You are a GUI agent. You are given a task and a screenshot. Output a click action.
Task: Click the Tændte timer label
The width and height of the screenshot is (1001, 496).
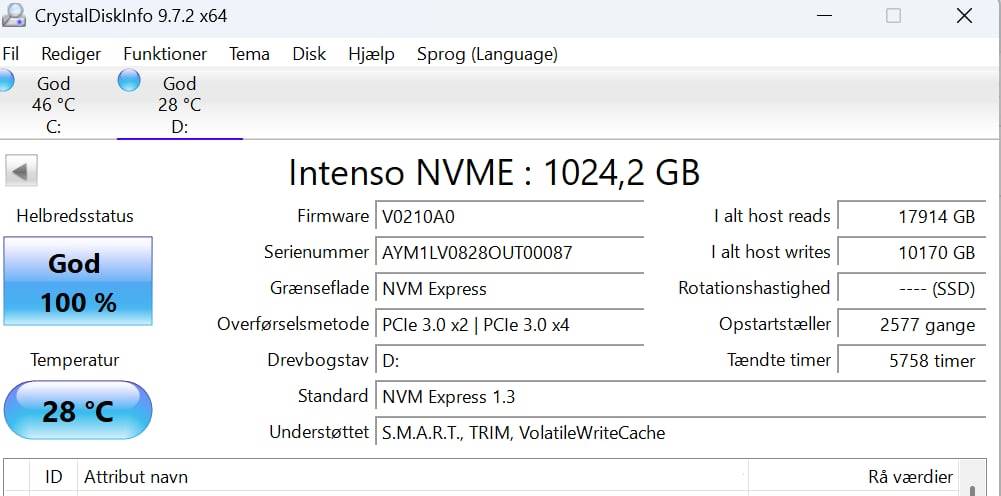(779, 360)
